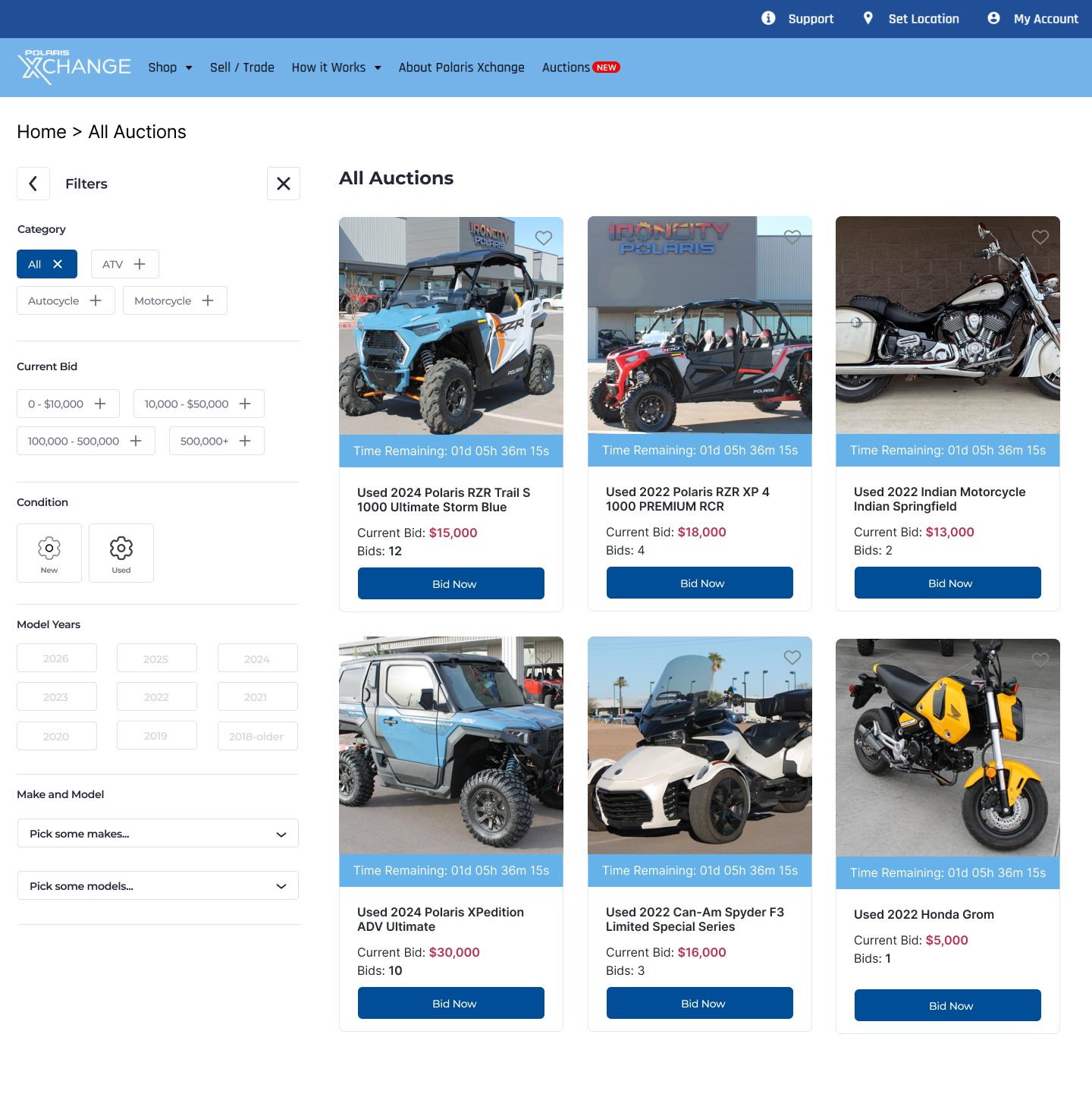Select model year 2019
The image size is (1092, 1097).
pyautogui.click(x=157, y=735)
